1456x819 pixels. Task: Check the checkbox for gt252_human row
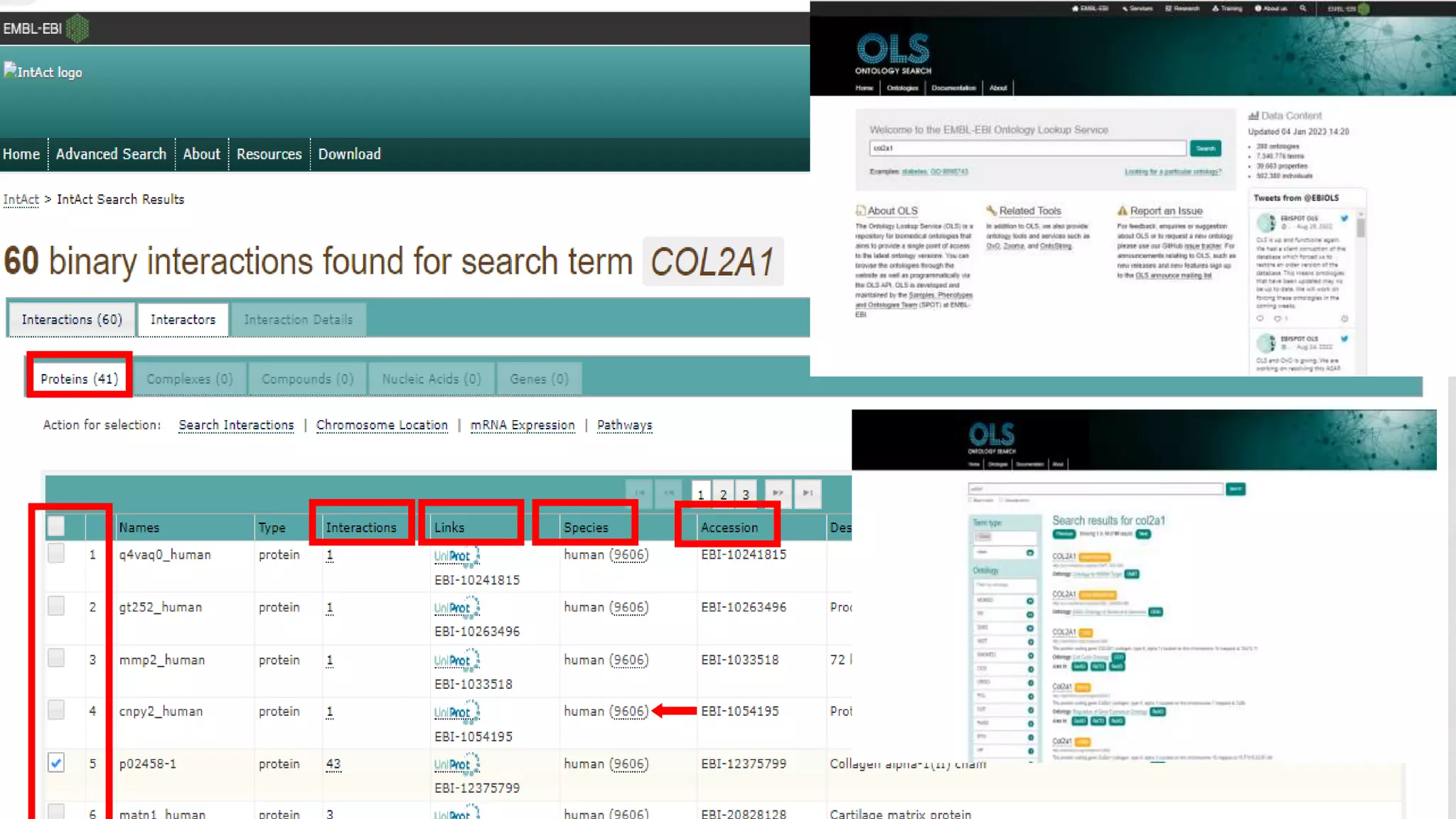coord(55,606)
